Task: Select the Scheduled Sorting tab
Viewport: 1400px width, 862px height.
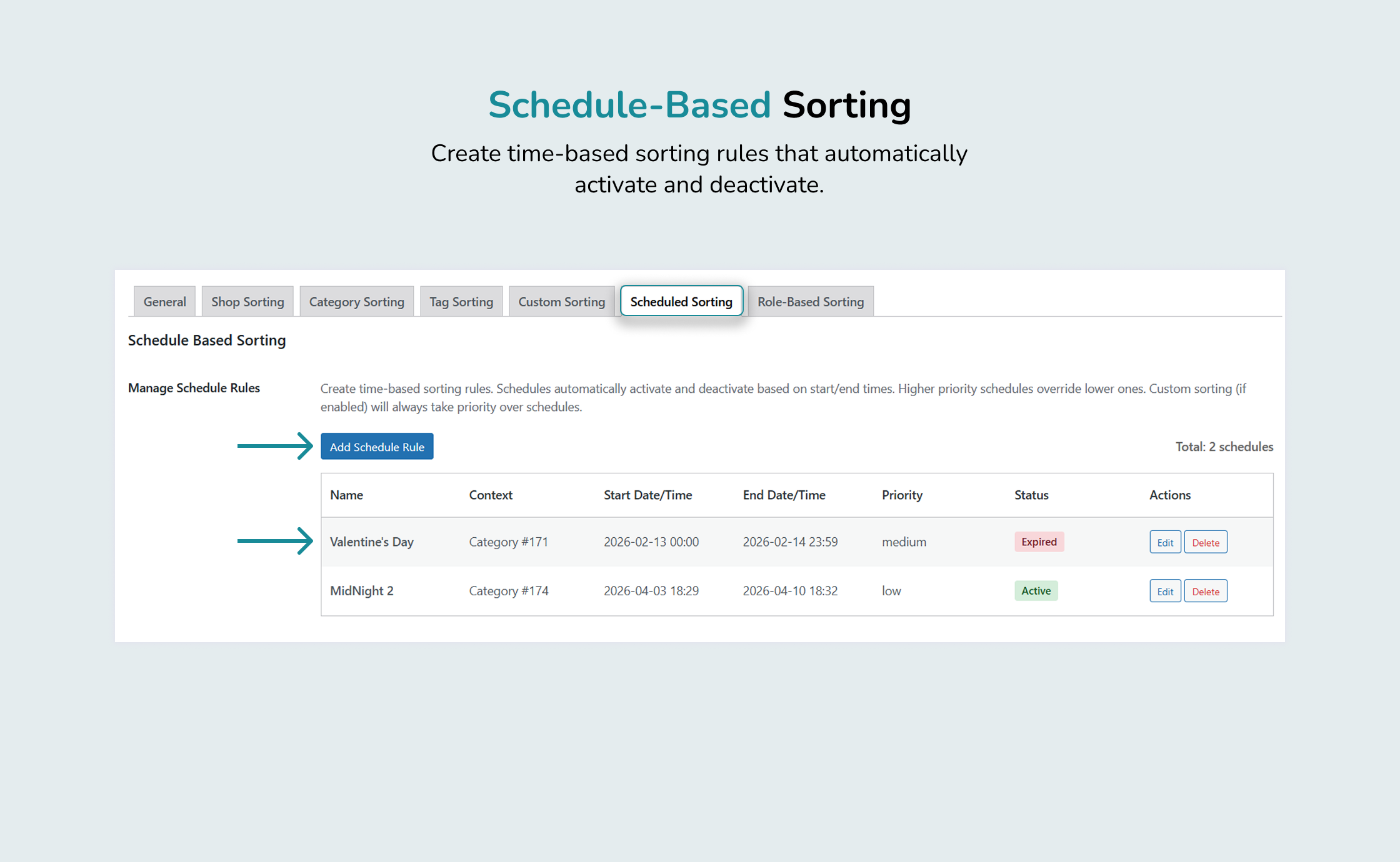Action: 681,302
